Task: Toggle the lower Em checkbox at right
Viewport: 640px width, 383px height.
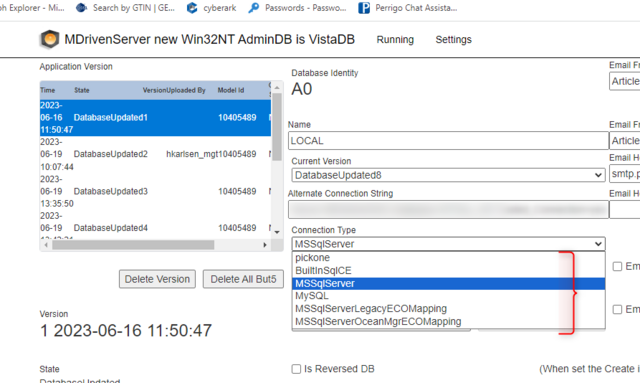Action: pos(617,310)
